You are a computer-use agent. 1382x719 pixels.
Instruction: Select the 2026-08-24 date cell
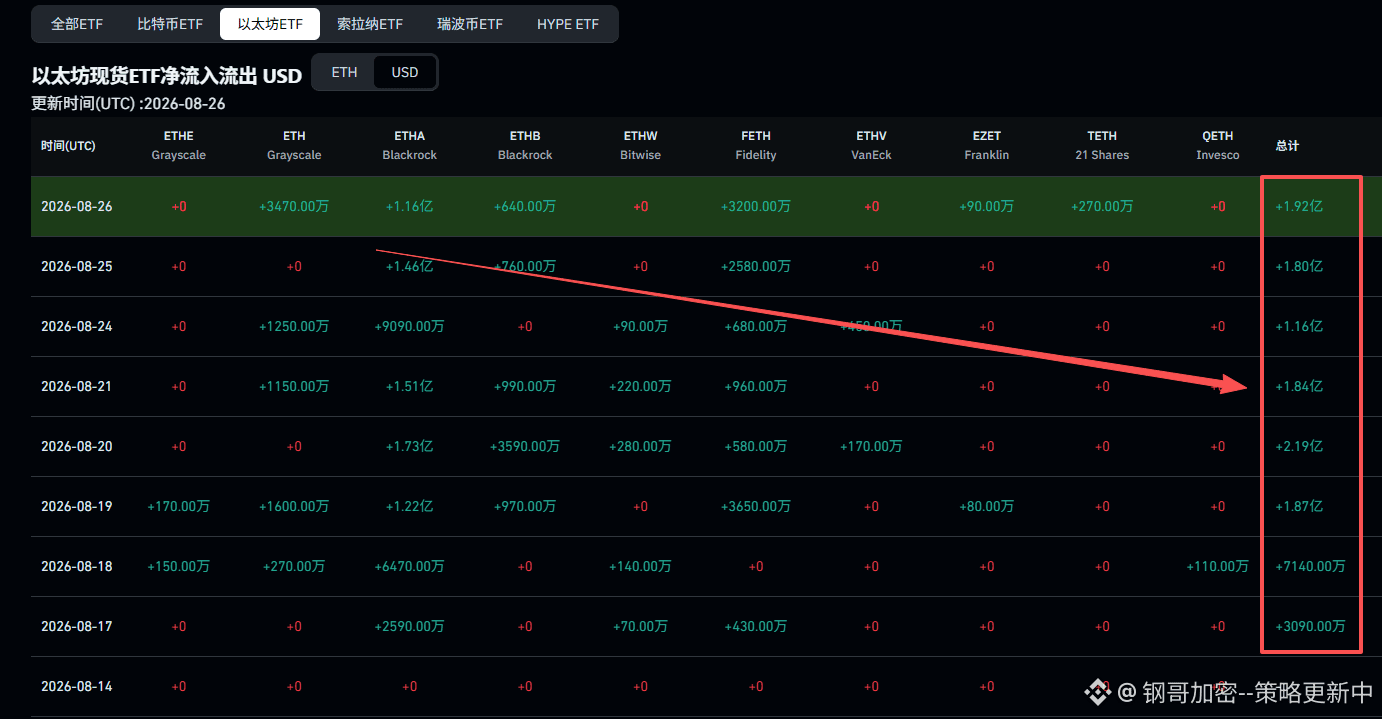coord(77,326)
